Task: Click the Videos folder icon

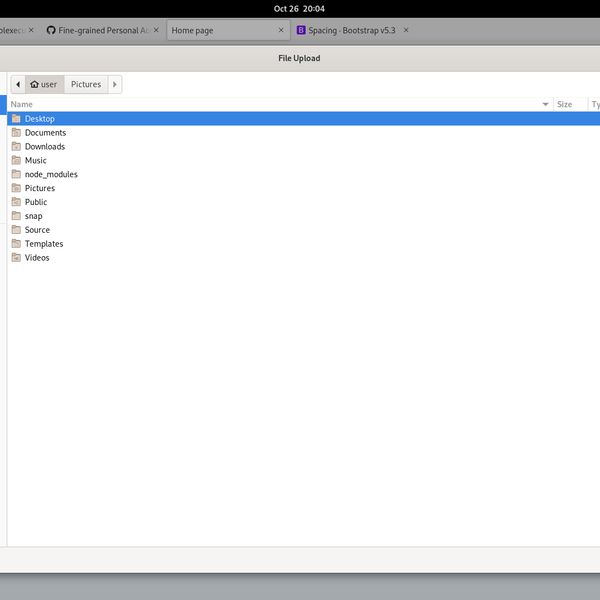Action: tap(16, 258)
